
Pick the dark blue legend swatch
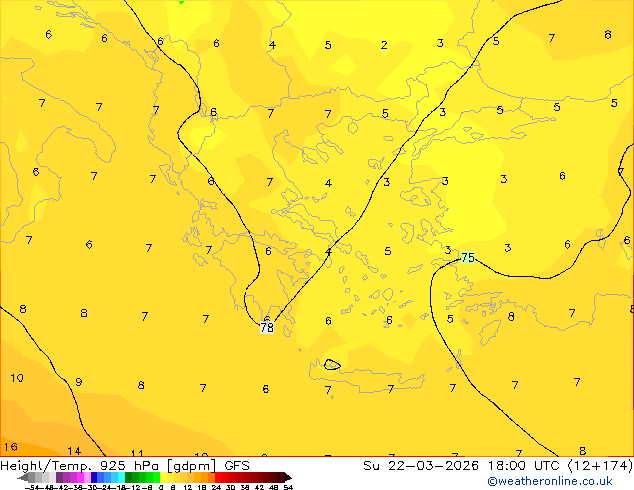pyautogui.click(x=94, y=477)
